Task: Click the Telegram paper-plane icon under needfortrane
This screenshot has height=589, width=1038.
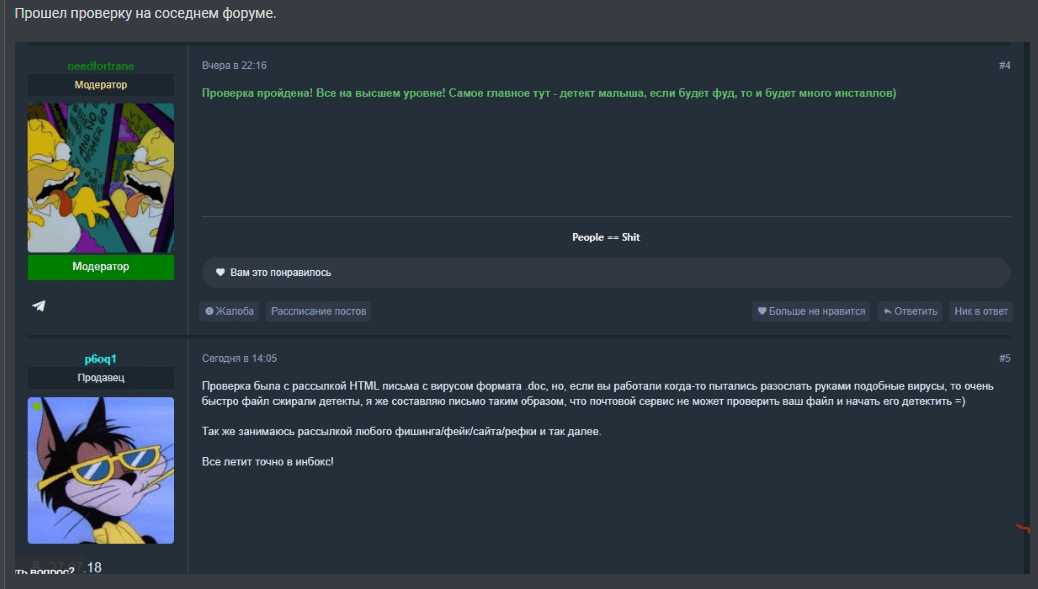Action: (39, 306)
